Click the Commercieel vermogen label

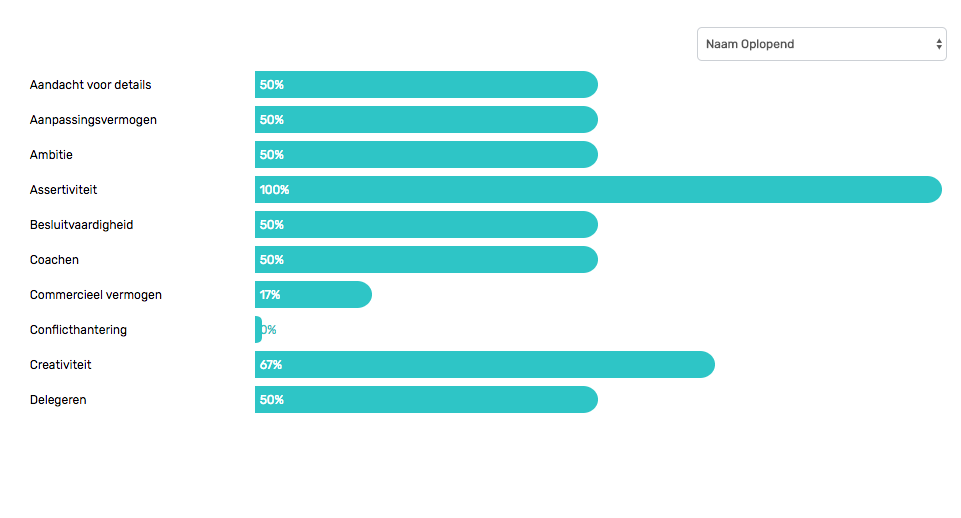point(96,295)
